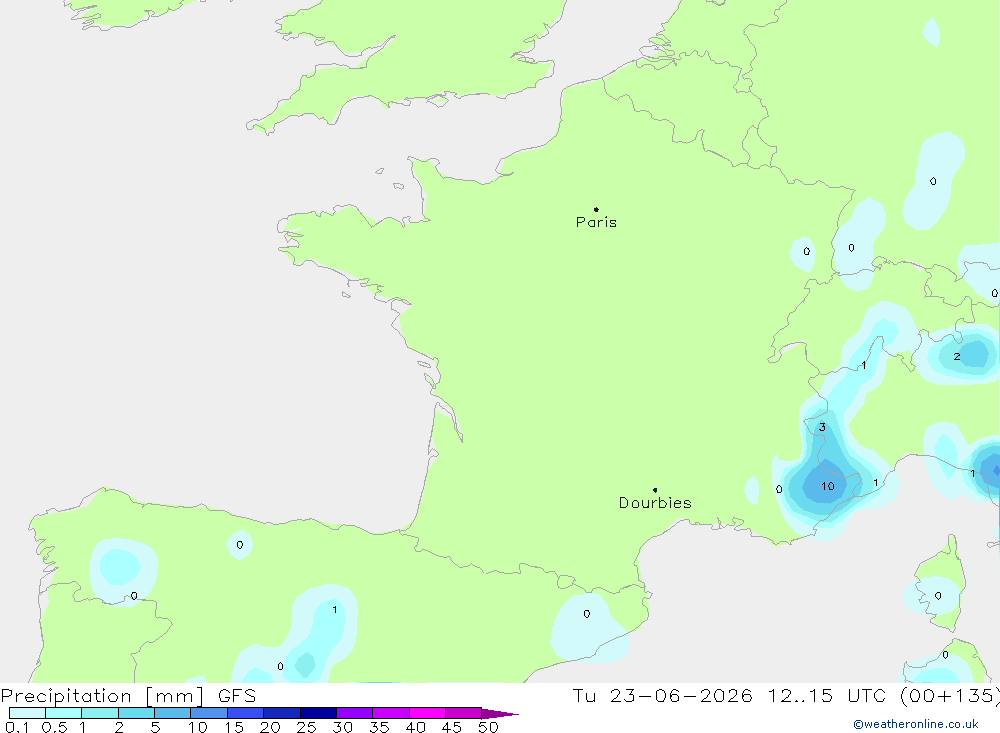Pick the 45–50 mm legend swatch
The height and width of the screenshot is (733, 1000).
(x=464, y=713)
